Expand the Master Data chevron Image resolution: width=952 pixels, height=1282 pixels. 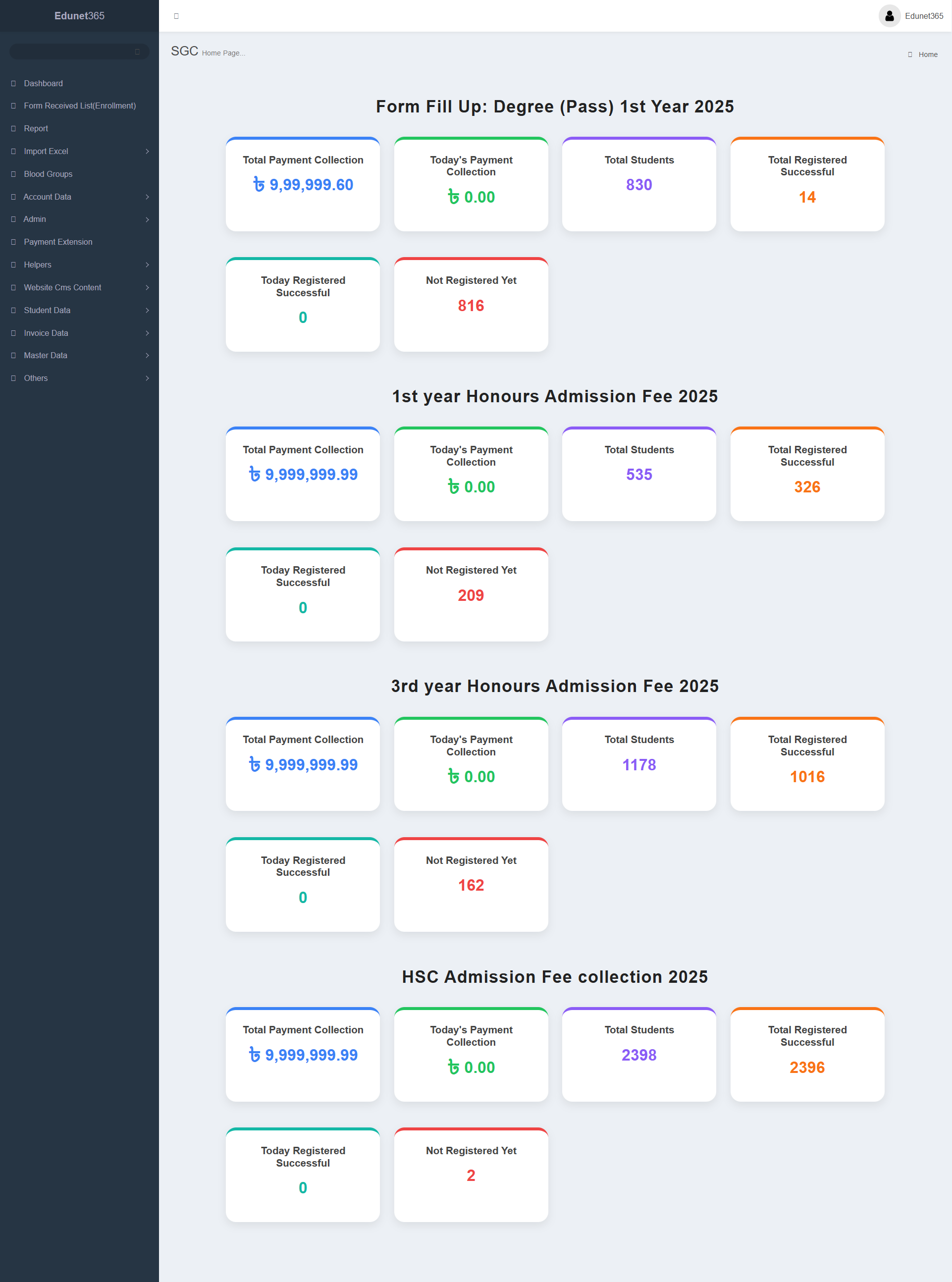click(x=148, y=356)
